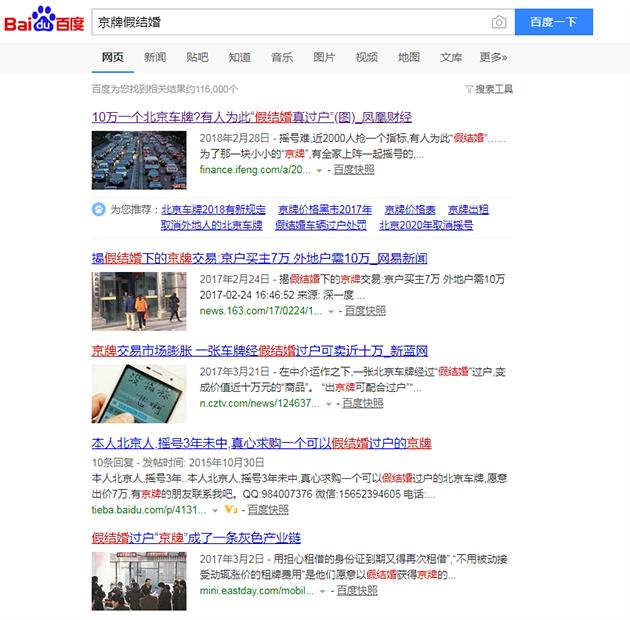Open the mini.eastday.com URL
The width and height of the screenshot is (630, 620).
pos(257,591)
